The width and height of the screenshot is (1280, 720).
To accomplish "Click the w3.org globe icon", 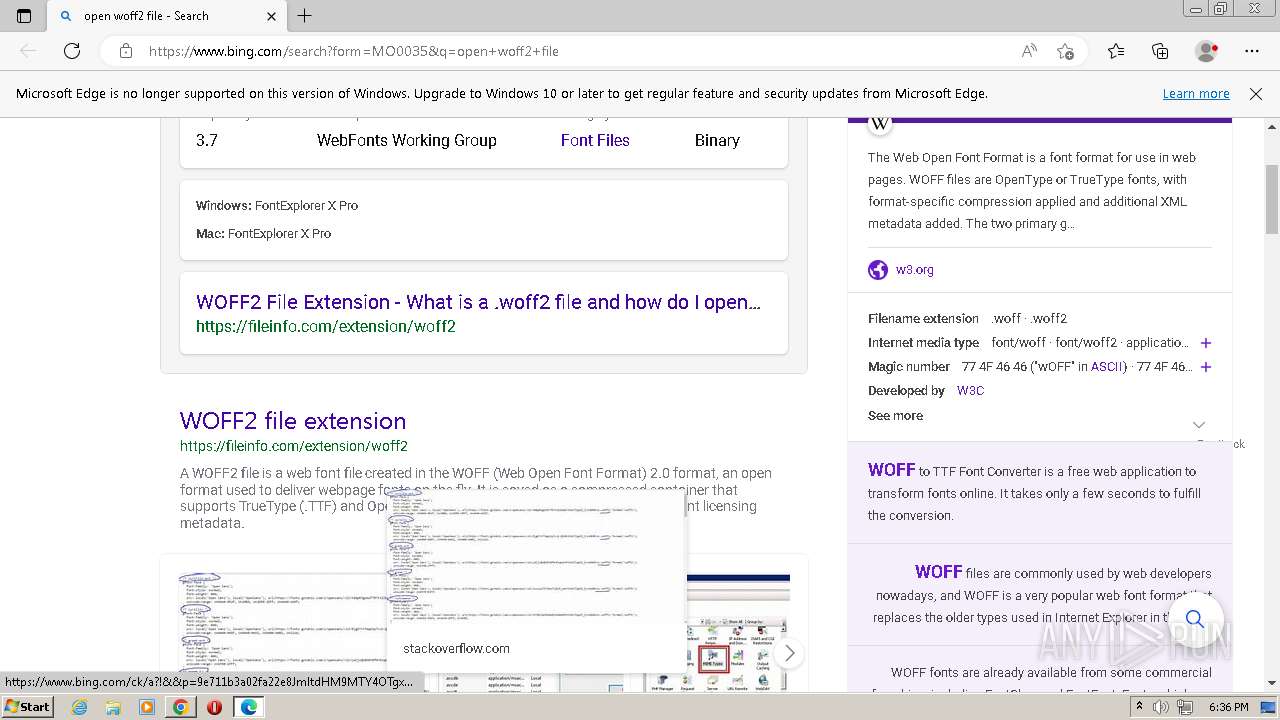I will [x=878, y=269].
